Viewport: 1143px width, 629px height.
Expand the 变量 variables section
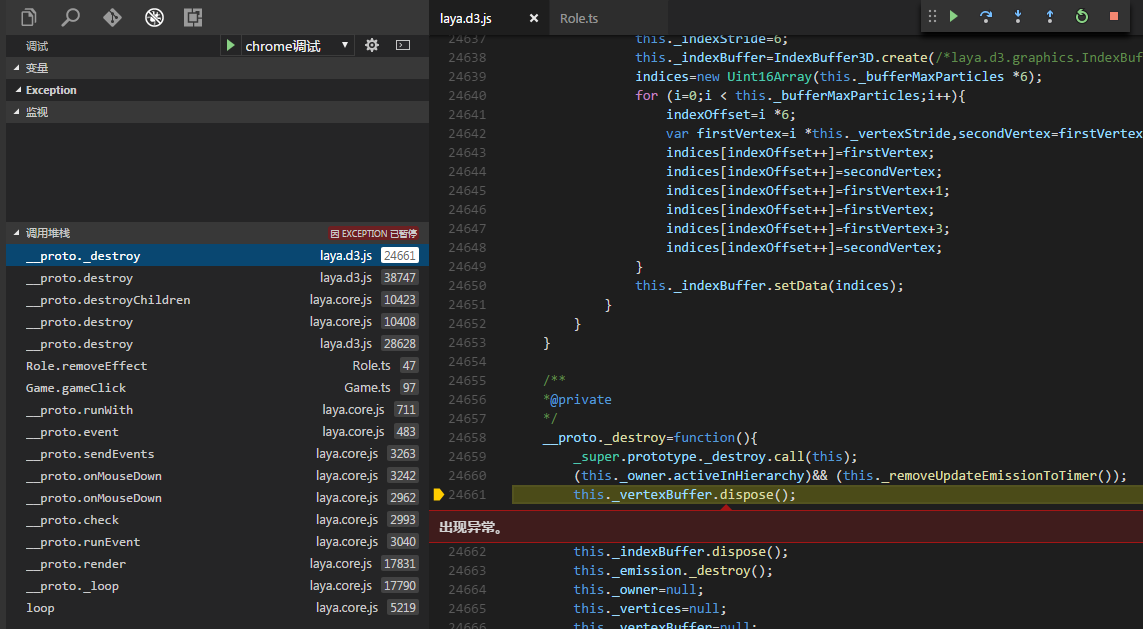click(x=36, y=68)
